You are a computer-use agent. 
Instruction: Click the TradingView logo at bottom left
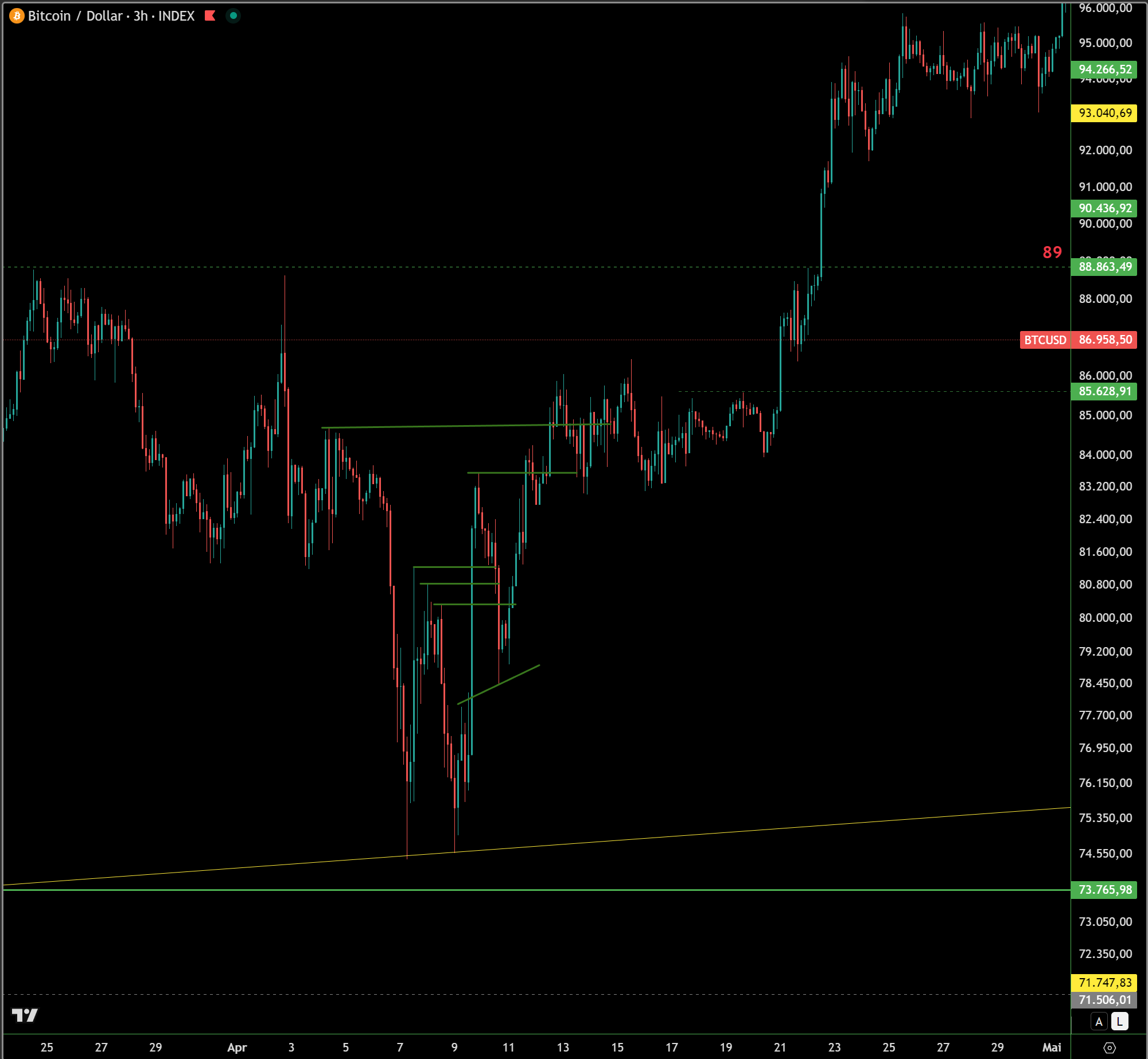point(25,1015)
